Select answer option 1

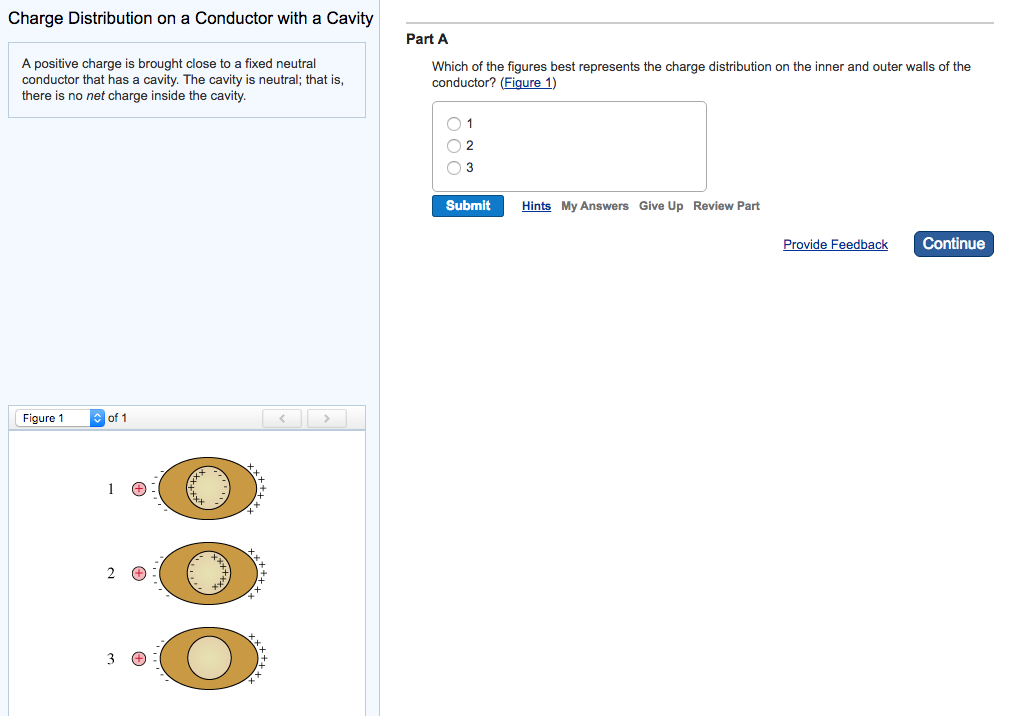[454, 124]
